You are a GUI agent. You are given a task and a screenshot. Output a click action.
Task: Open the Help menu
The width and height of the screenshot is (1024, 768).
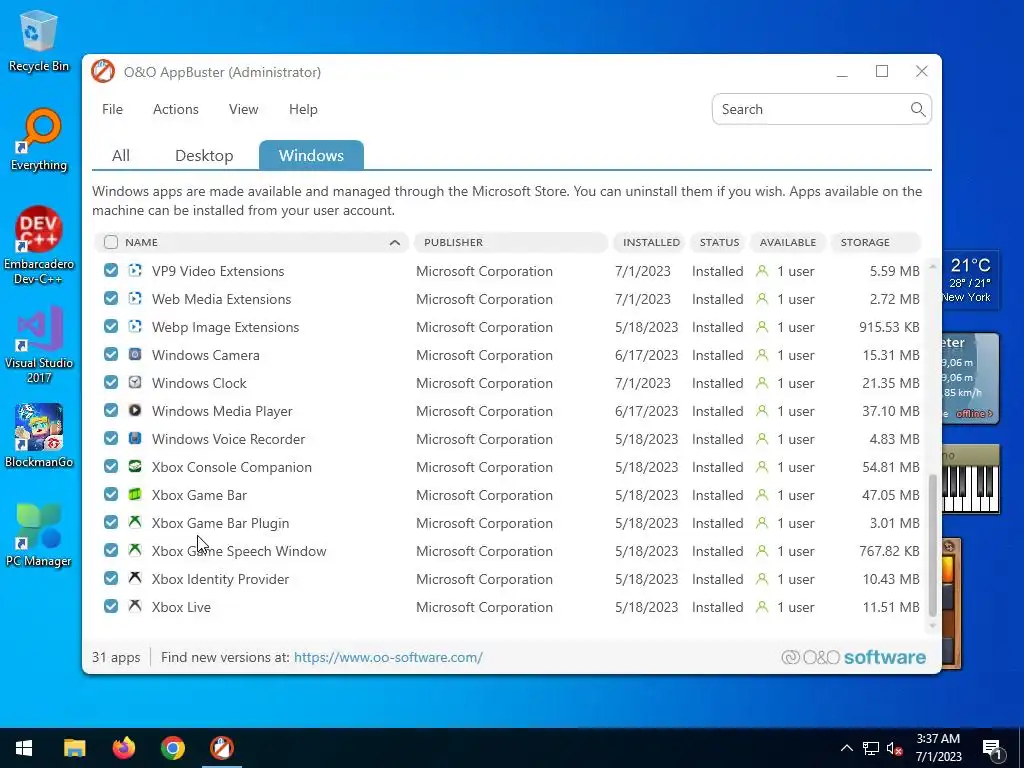[x=303, y=109]
